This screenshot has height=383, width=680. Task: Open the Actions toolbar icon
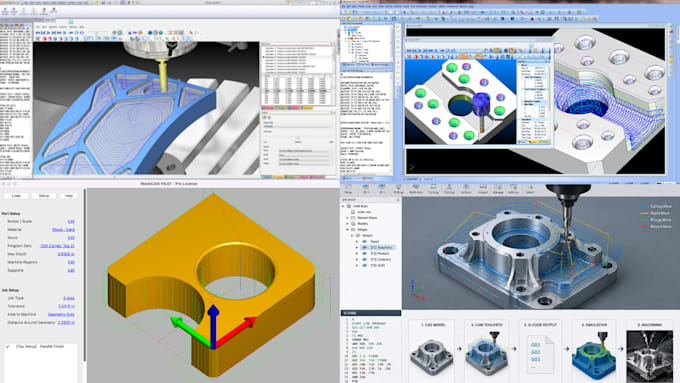[466, 189]
